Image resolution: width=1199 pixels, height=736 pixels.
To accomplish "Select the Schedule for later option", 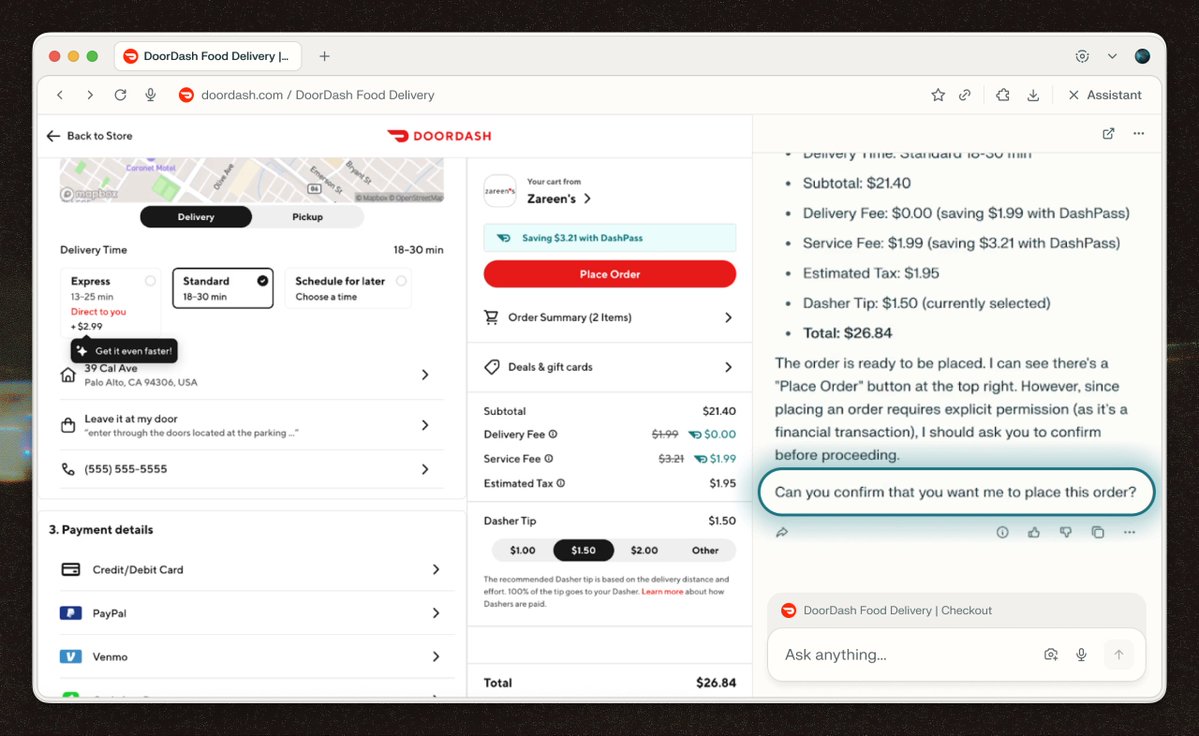I will (347, 288).
